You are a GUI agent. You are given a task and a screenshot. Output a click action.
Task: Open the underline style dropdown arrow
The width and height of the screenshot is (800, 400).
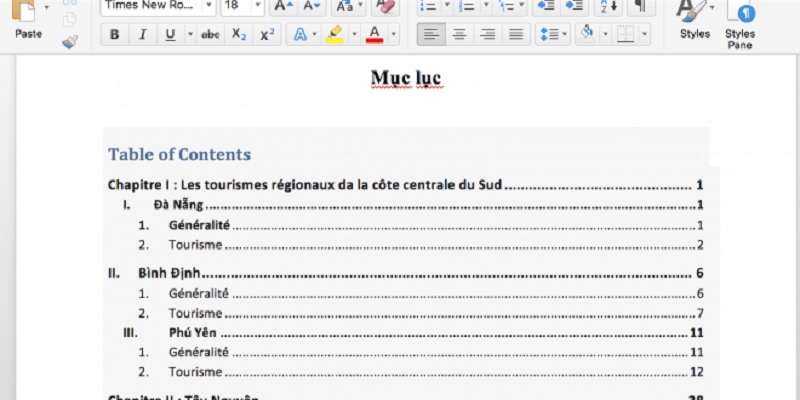[190, 35]
